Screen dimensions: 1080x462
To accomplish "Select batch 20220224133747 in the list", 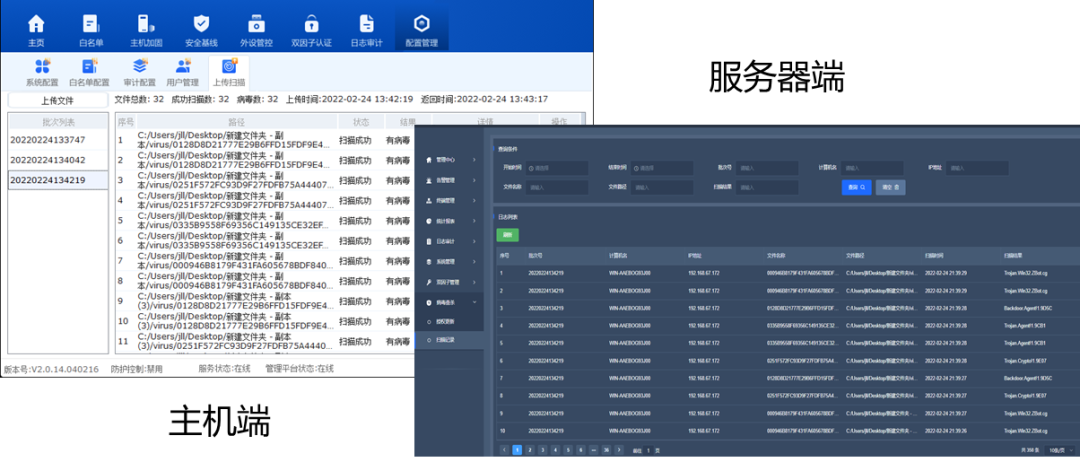I will 48,140.
